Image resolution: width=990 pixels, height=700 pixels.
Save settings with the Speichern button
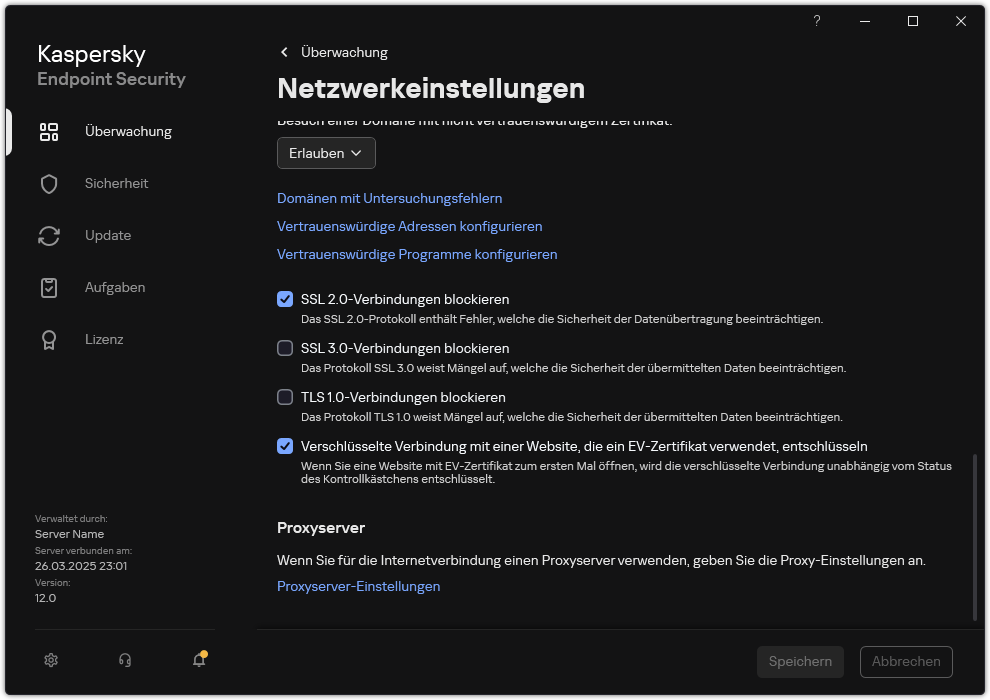[x=800, y=661]
